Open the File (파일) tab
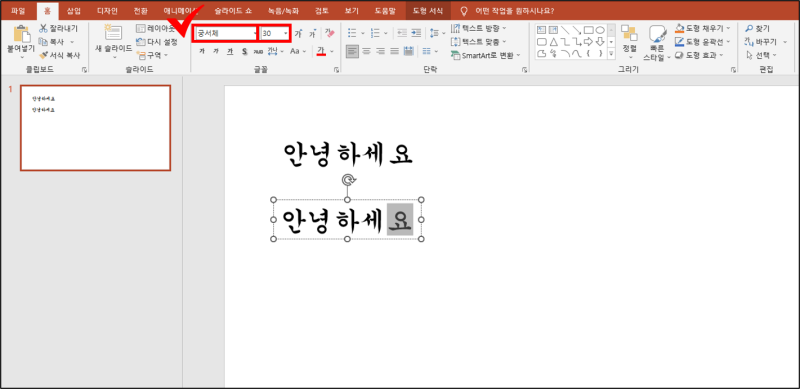800x389 pixels. point(17,11)
